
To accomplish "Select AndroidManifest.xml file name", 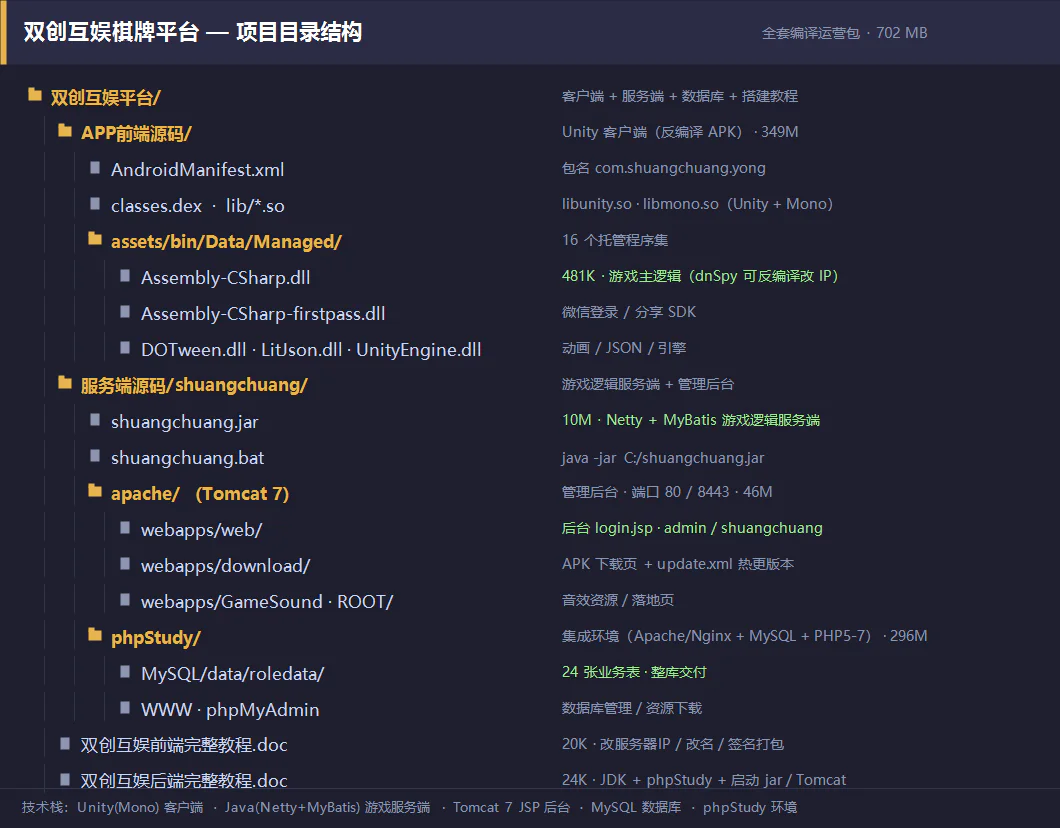I will [197, 170].
